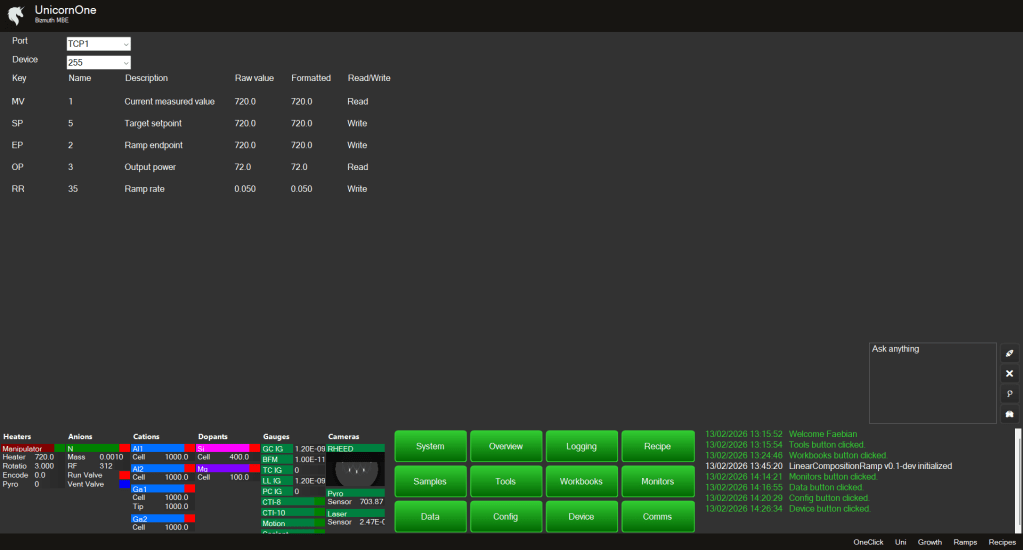The image size is (1023, 550).
Task: Open the green Workbooks button
Action: click(581, 481)
